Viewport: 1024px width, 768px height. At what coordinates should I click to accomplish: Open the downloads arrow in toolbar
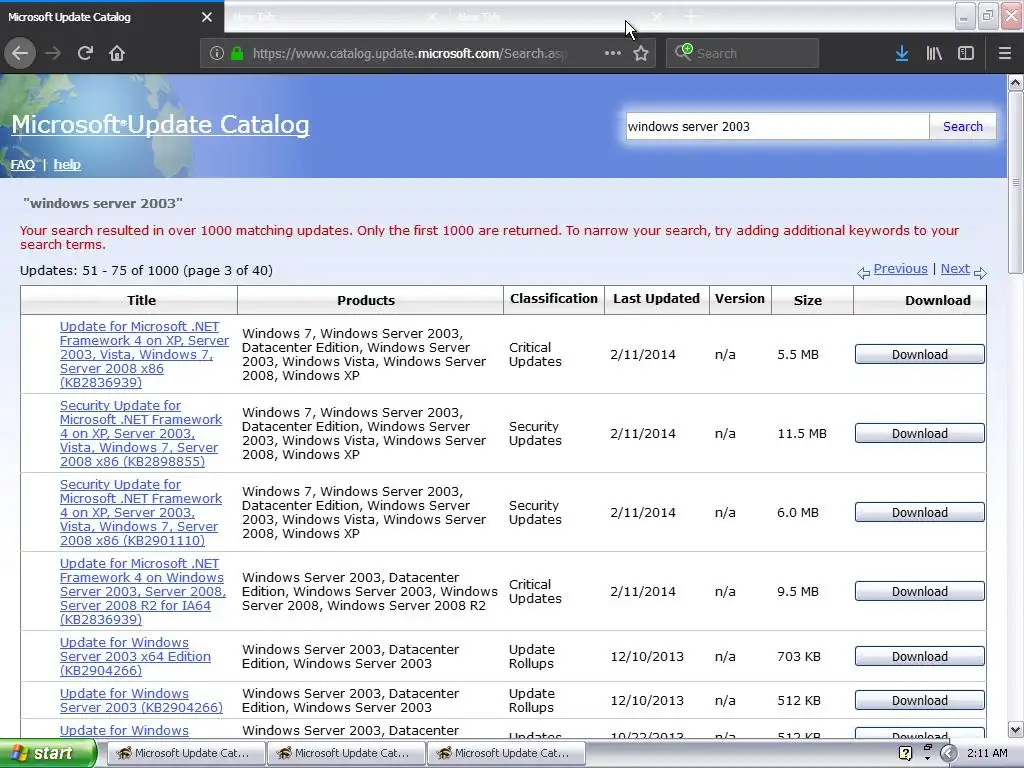pos(902,53)
